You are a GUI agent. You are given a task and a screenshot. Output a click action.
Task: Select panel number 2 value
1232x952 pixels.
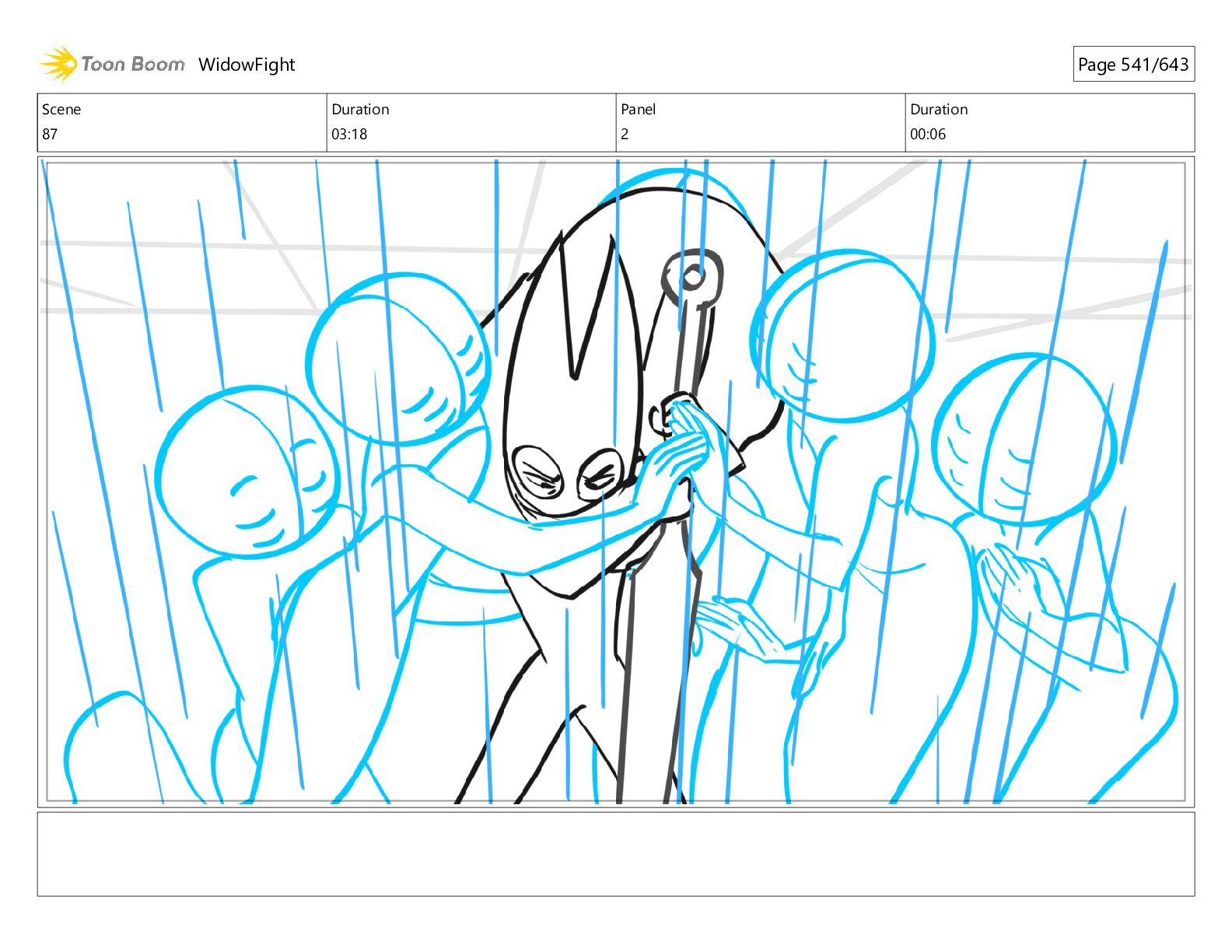coord(625,134)
